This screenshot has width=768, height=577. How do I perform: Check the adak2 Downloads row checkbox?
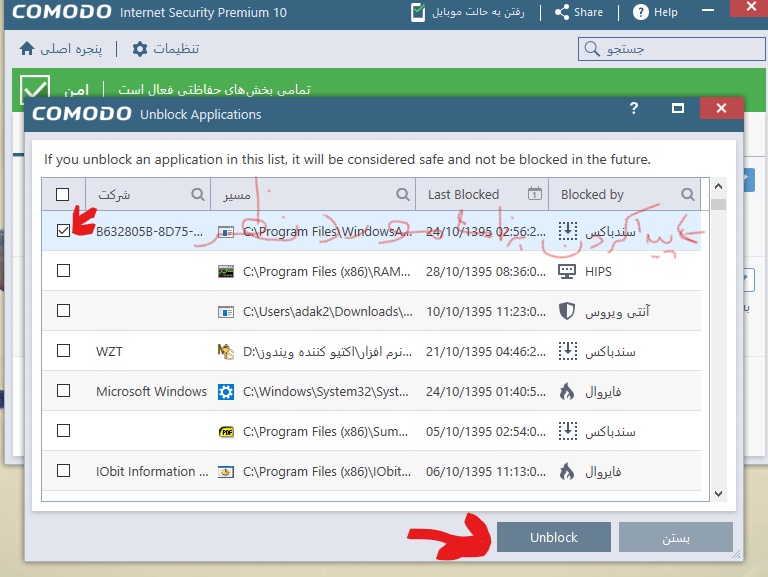point(63,311)
